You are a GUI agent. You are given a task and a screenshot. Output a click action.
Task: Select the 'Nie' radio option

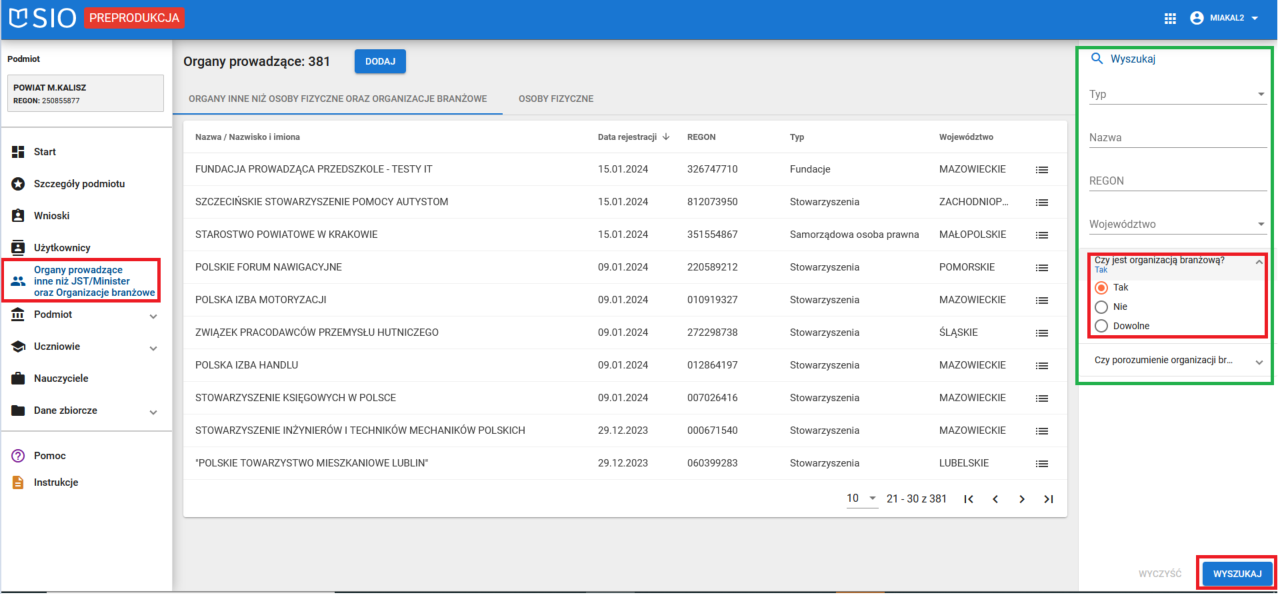tap(1101, 307)
